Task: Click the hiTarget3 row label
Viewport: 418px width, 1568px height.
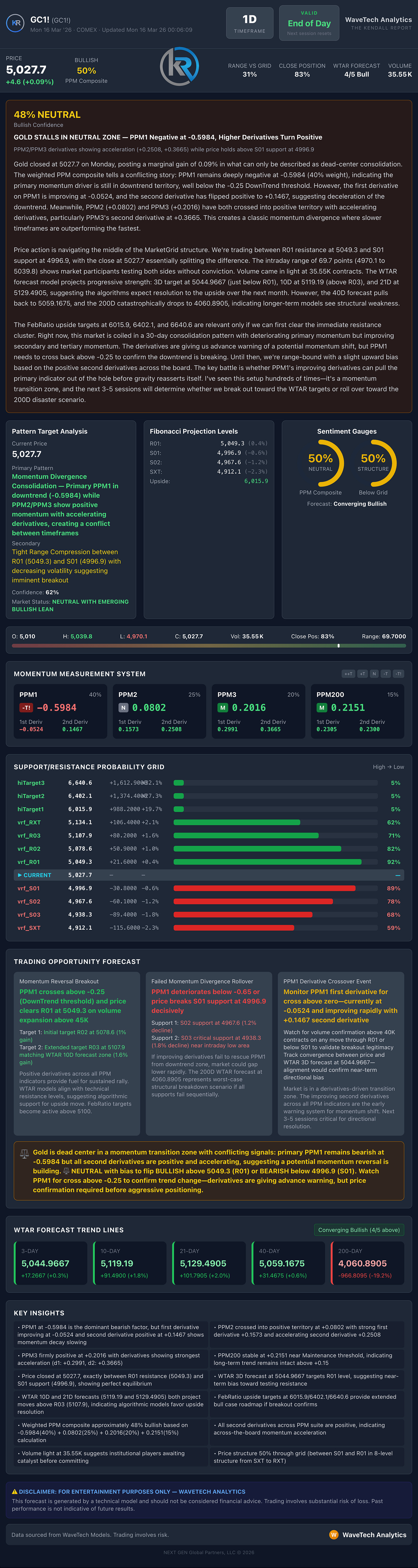Action: pyautogui.click(x=31, y=783)
